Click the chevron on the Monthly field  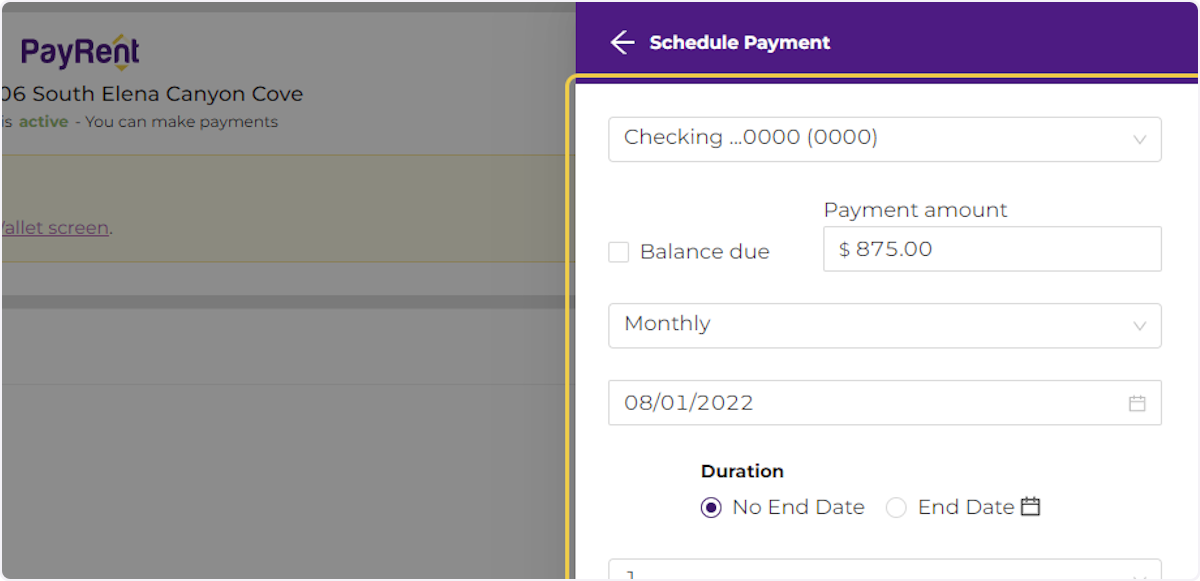click(x=1140, y=325)
